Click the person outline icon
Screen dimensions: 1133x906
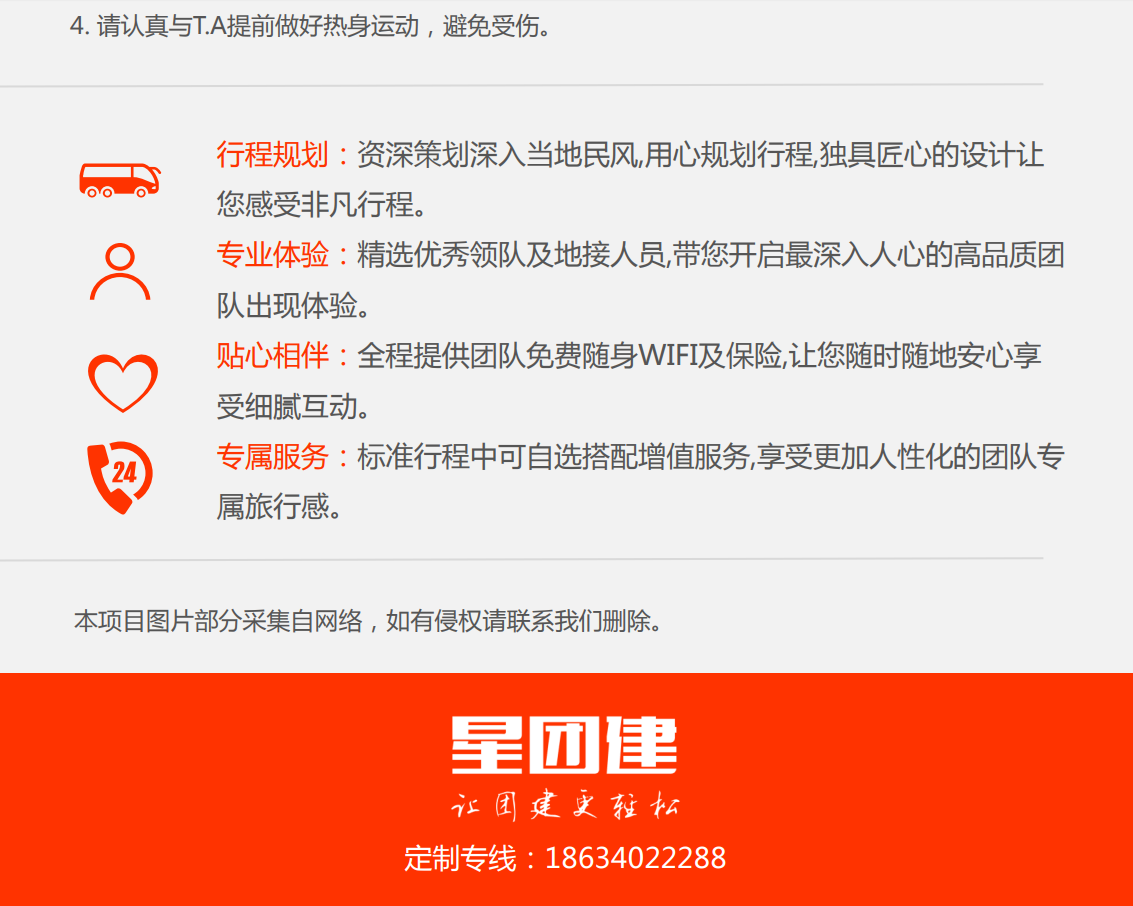click(120, 272)
